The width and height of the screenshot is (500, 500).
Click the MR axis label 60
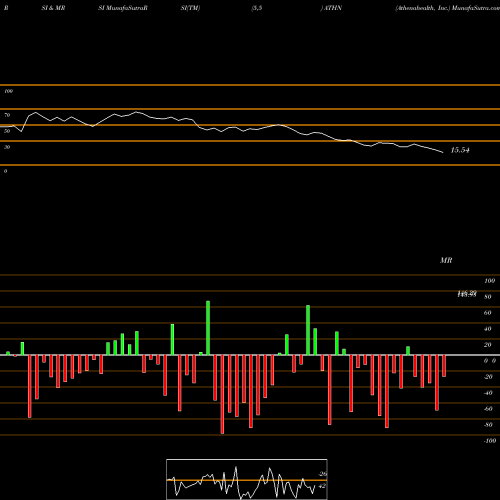coord(488,313)
